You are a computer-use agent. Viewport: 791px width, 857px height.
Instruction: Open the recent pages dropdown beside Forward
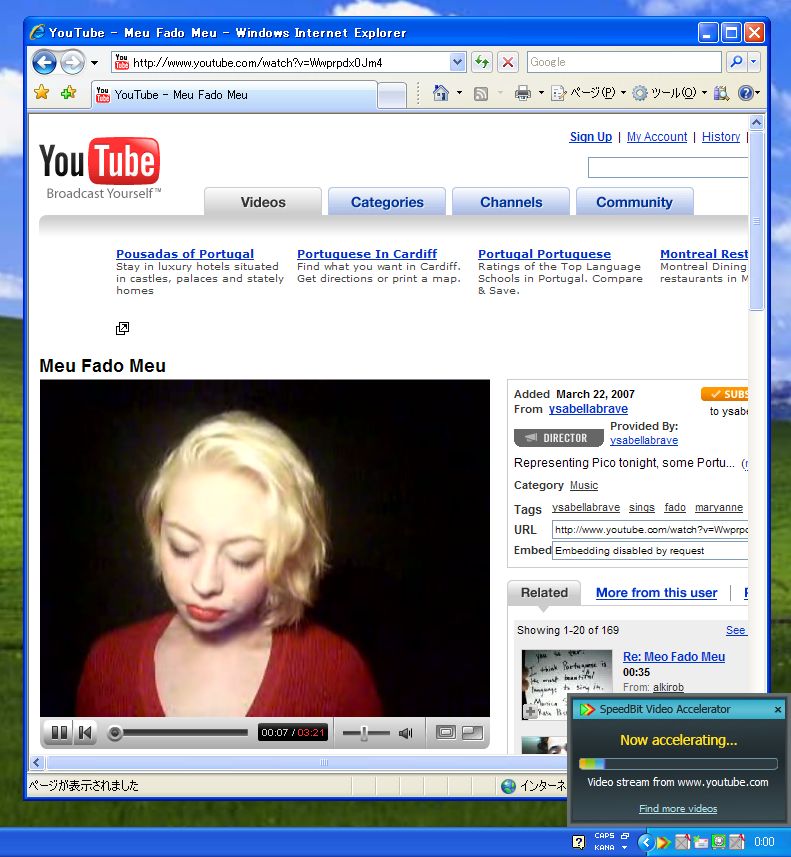tap(95, 63)
